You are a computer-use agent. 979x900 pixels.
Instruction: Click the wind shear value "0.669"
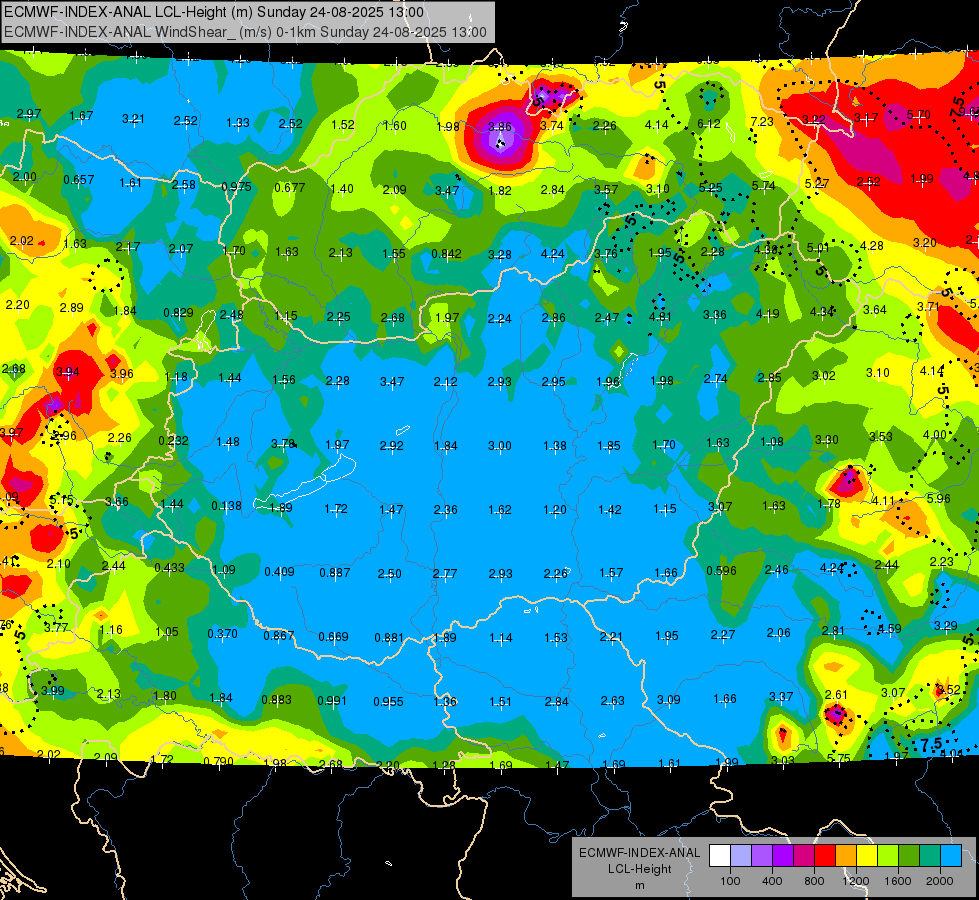click(333, 636)
